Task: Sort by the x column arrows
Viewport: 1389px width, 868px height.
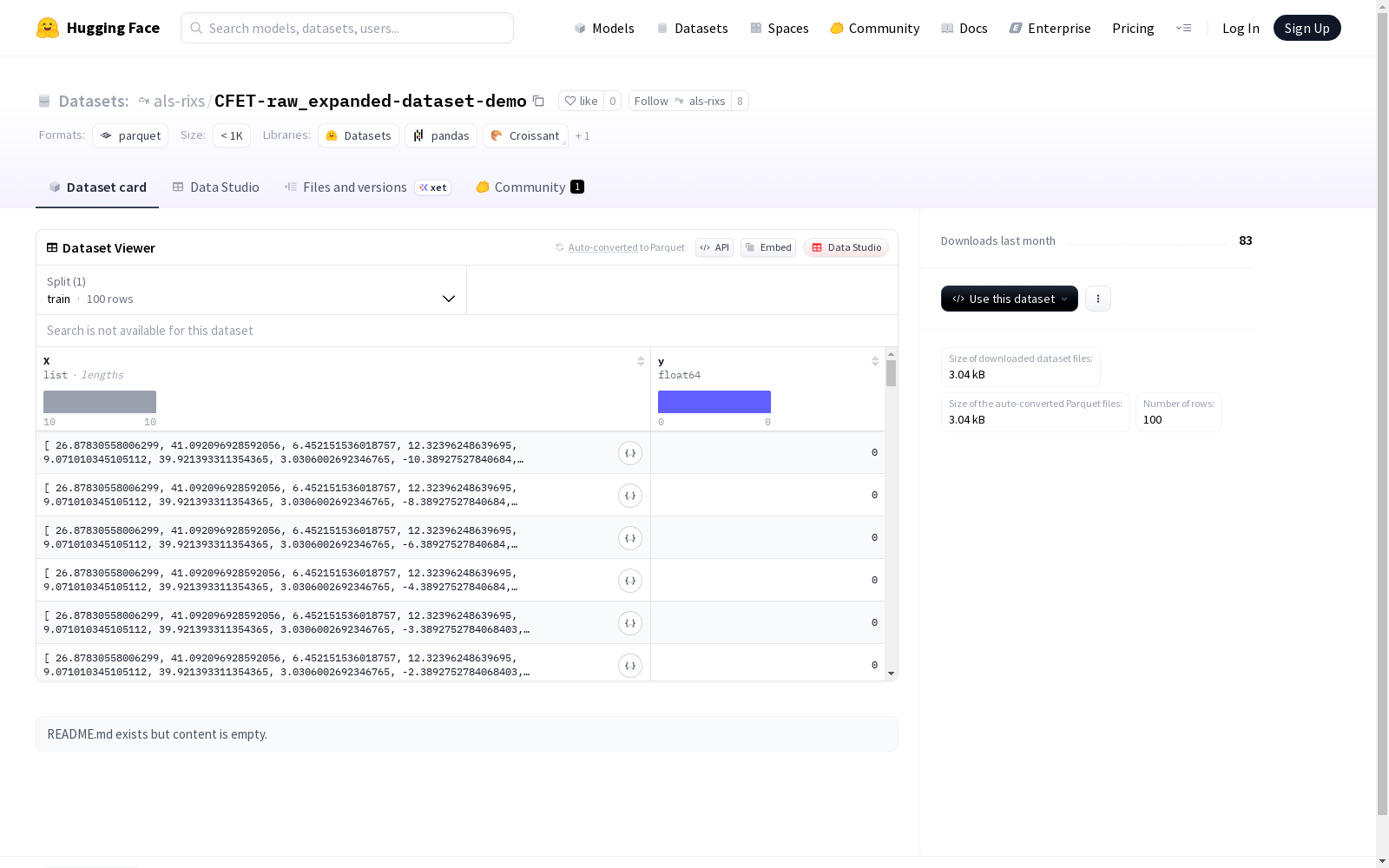Action: click(641, 361)
